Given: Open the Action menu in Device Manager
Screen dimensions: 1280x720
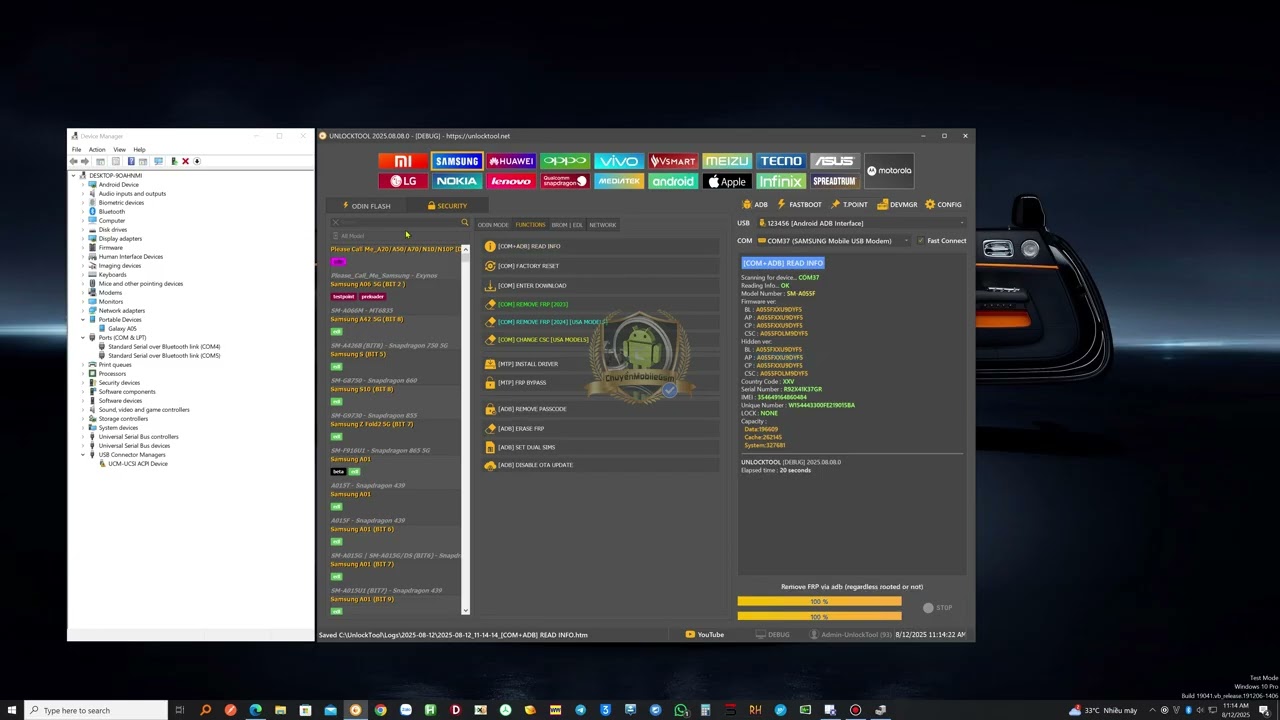Looking at the screenshot, I should tap(97, 150).
